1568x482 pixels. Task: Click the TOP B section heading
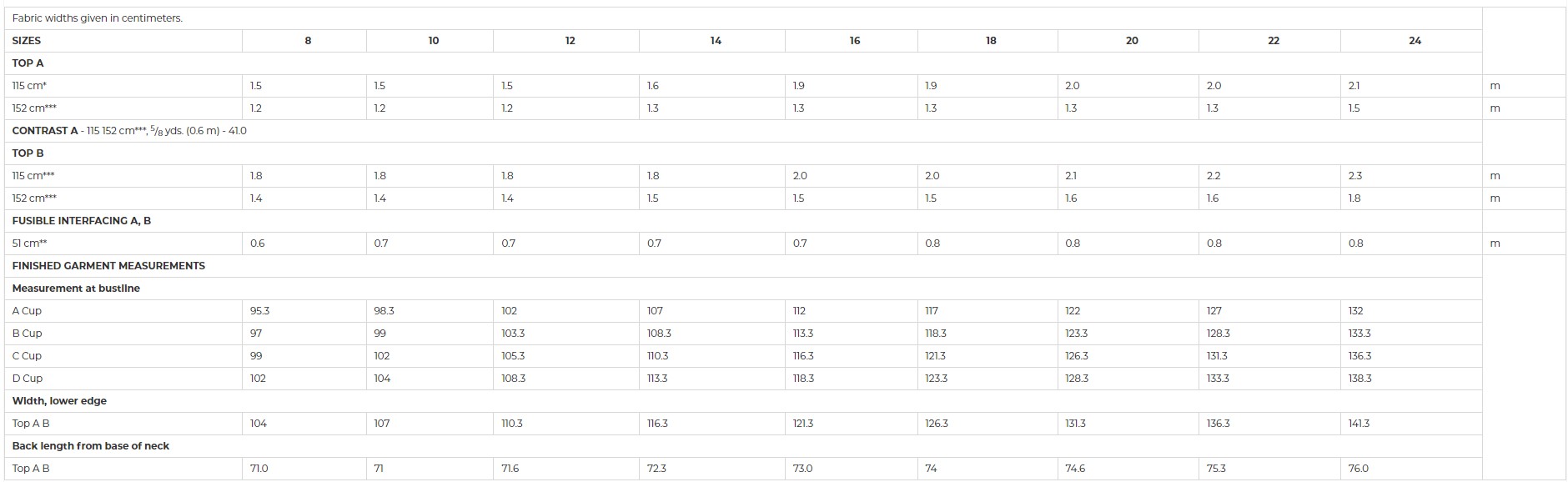28,153
